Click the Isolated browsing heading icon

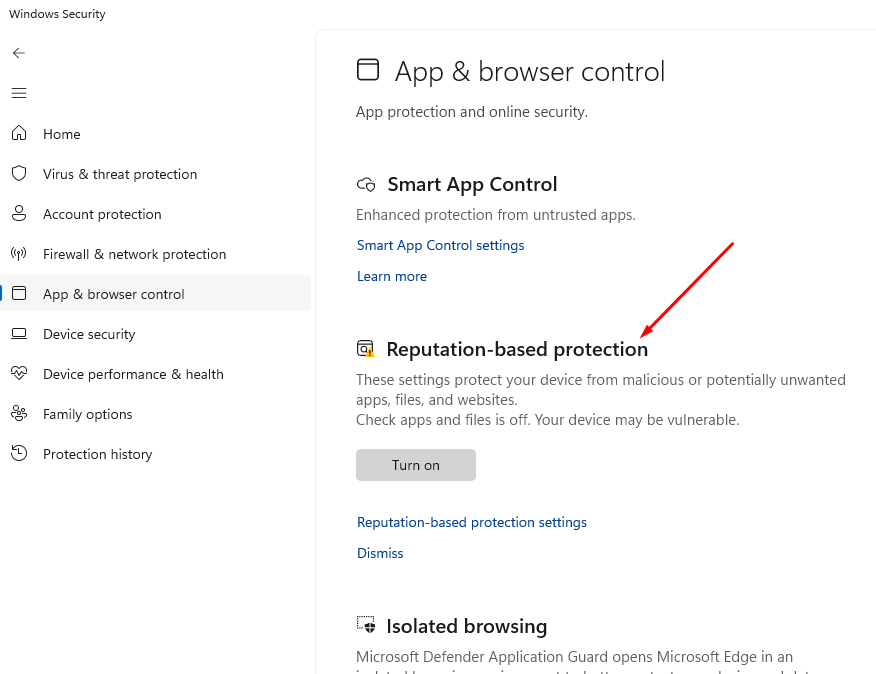(366, 626)
